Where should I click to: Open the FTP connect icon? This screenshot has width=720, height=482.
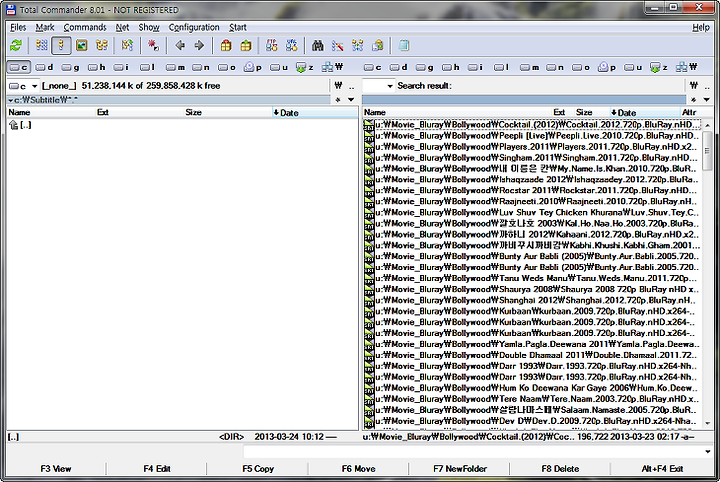[x=272, y=45]
